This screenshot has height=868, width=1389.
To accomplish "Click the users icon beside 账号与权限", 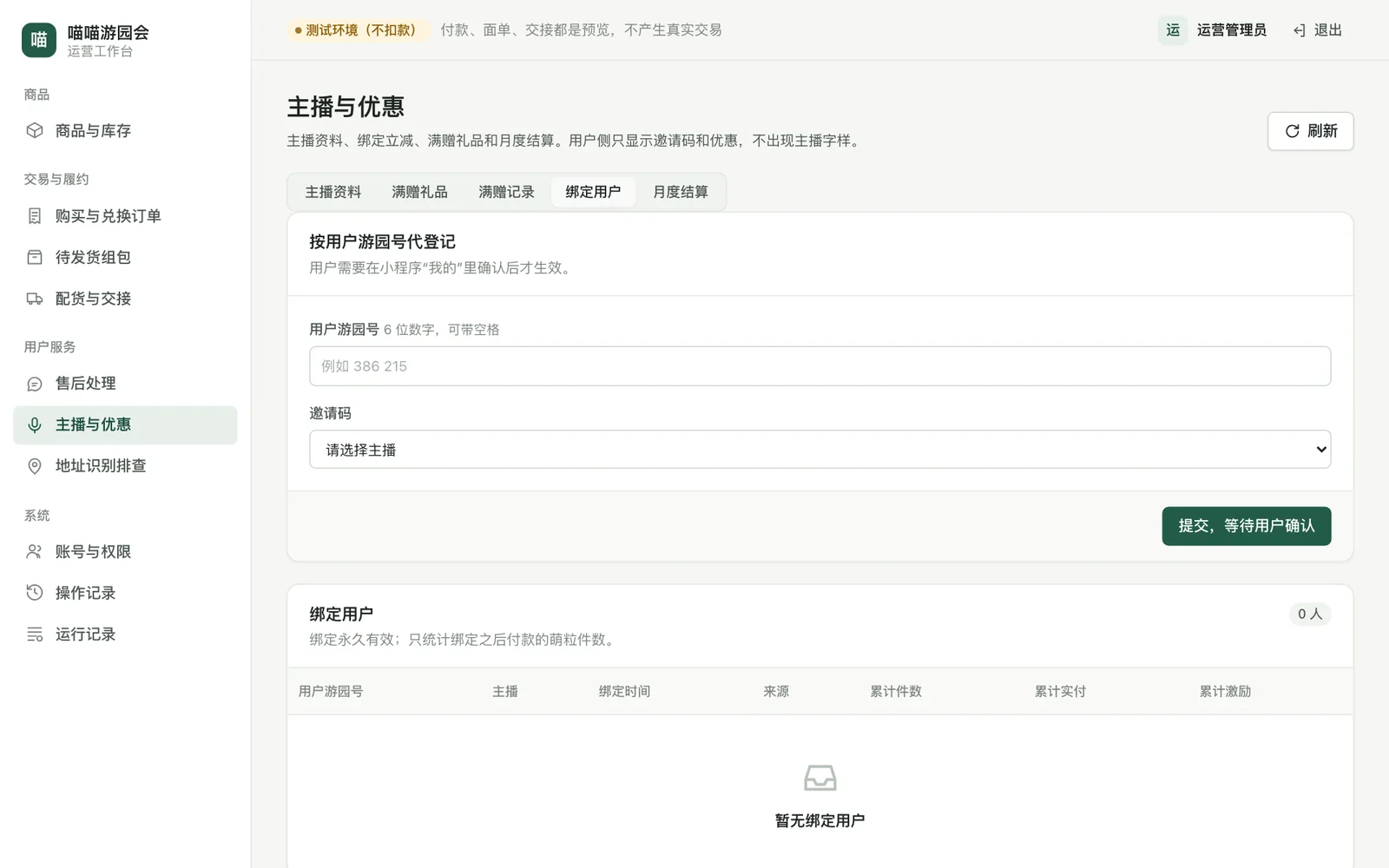I will pos(35,551).
